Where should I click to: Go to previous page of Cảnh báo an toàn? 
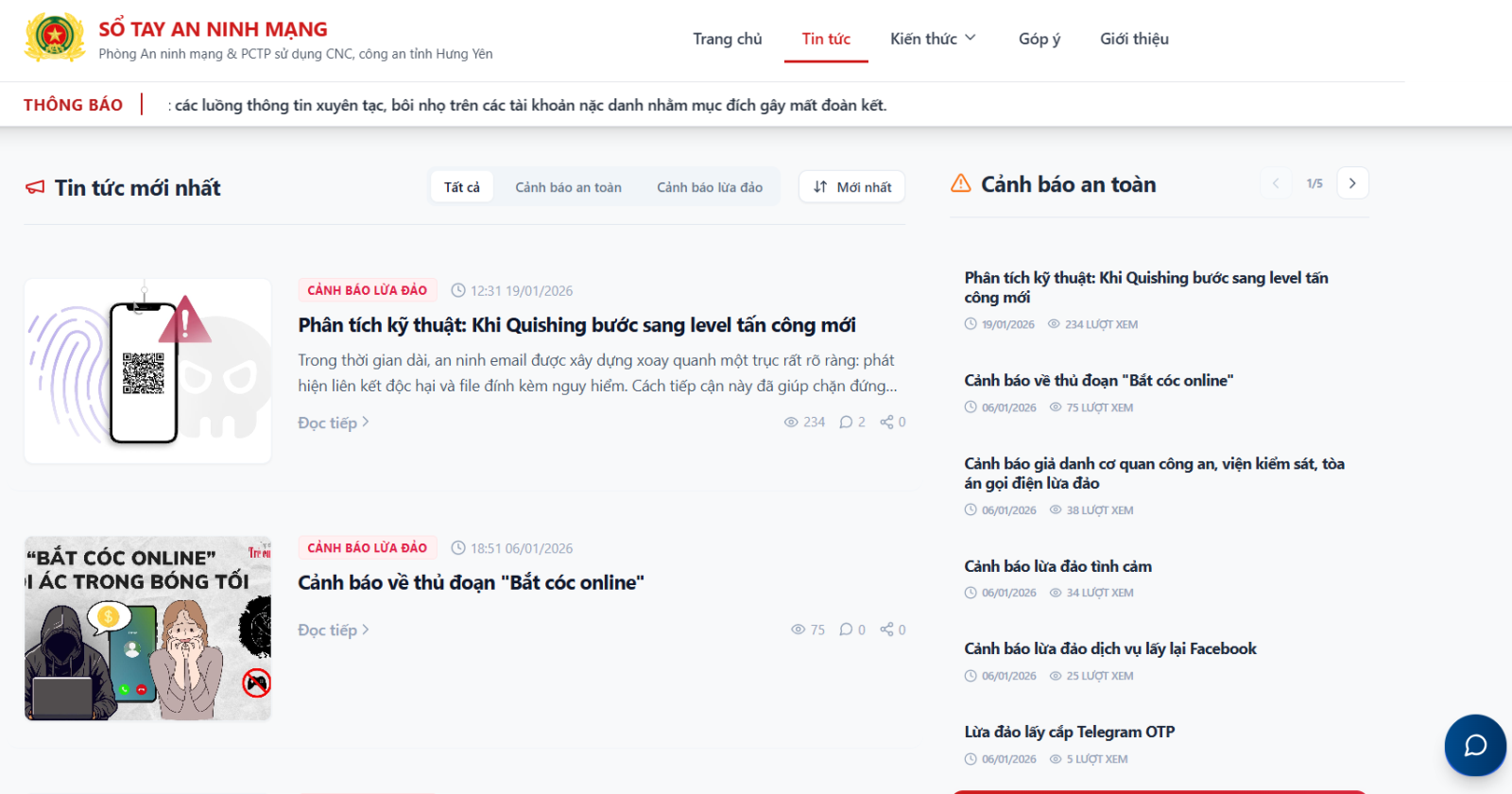pos(1276,183)
